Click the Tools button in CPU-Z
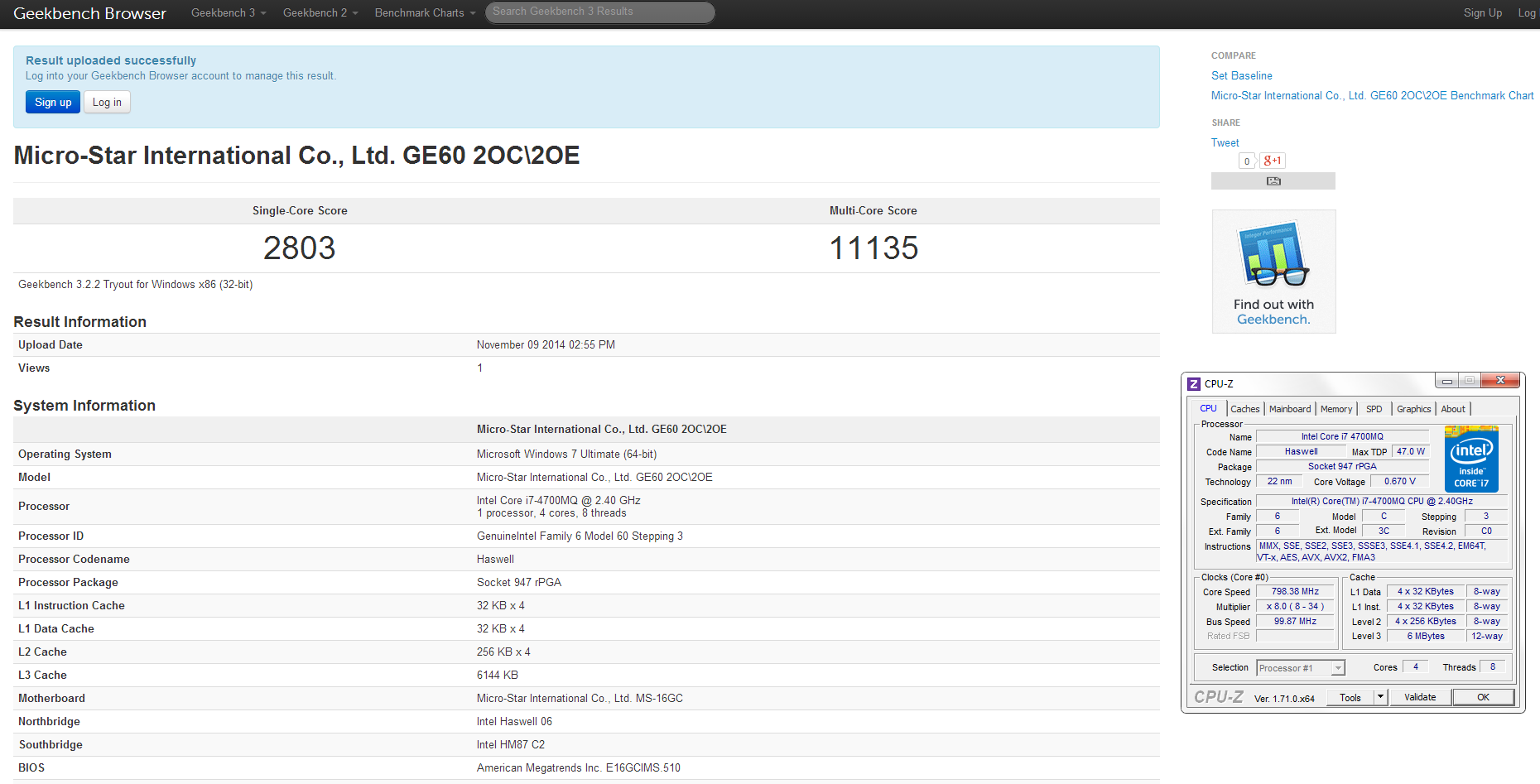This screenshot has height=784, width=1540. pos(1350,698)
